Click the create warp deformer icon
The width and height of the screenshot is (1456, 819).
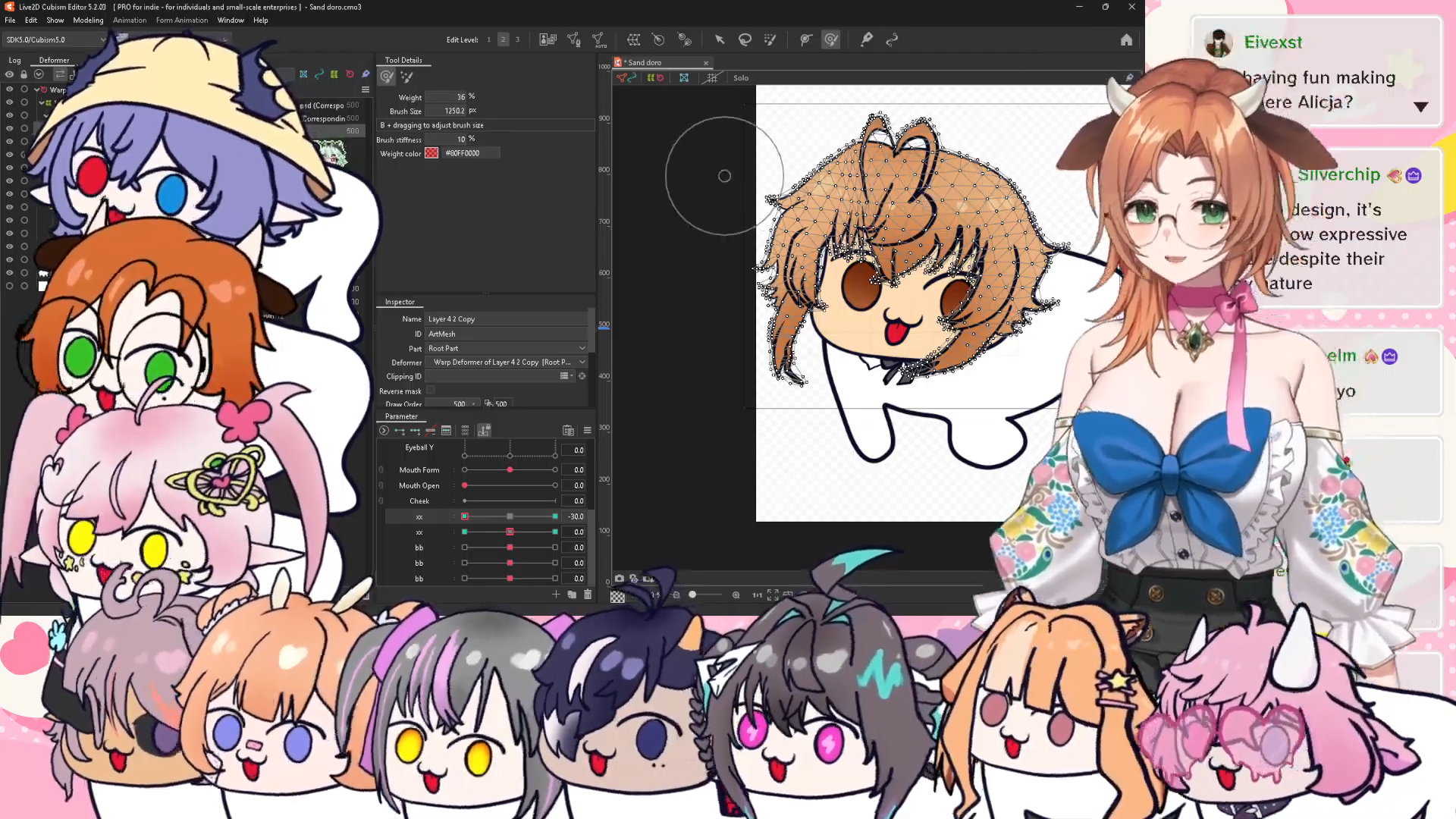(x=634, y=39)
